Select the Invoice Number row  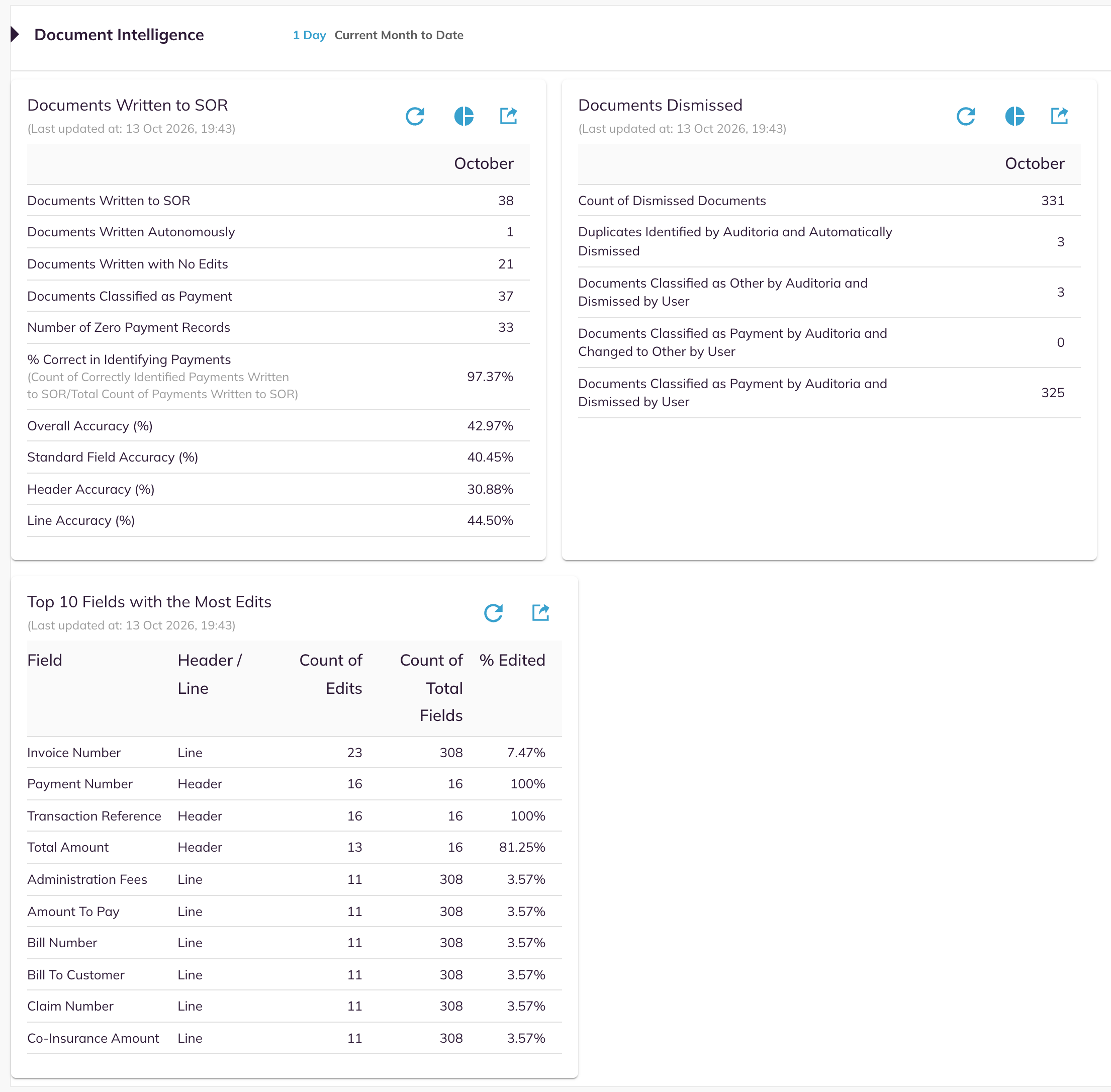coord(294,753)
